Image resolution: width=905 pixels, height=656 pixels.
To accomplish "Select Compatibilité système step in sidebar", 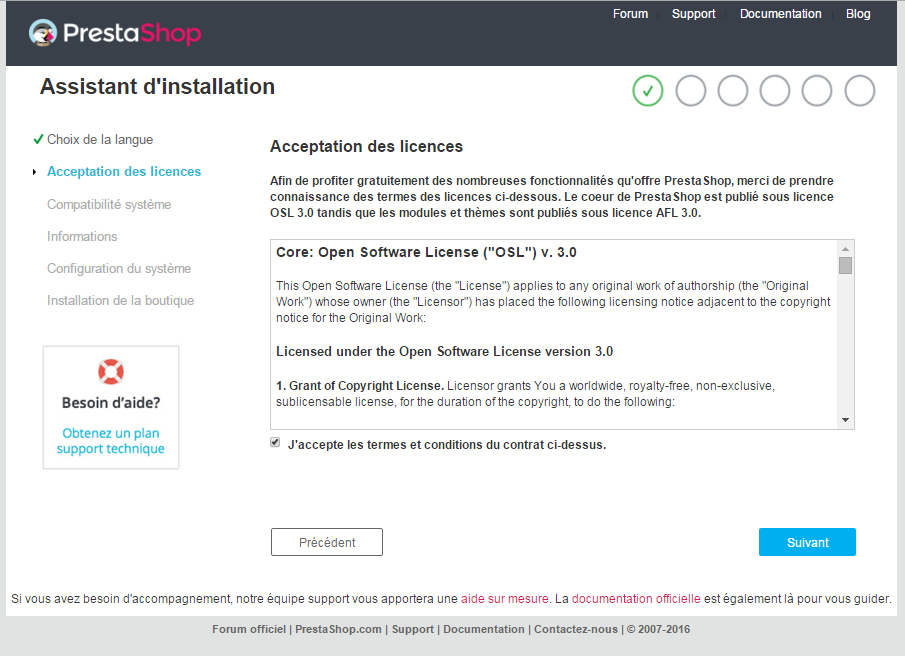I will (109, 204).
